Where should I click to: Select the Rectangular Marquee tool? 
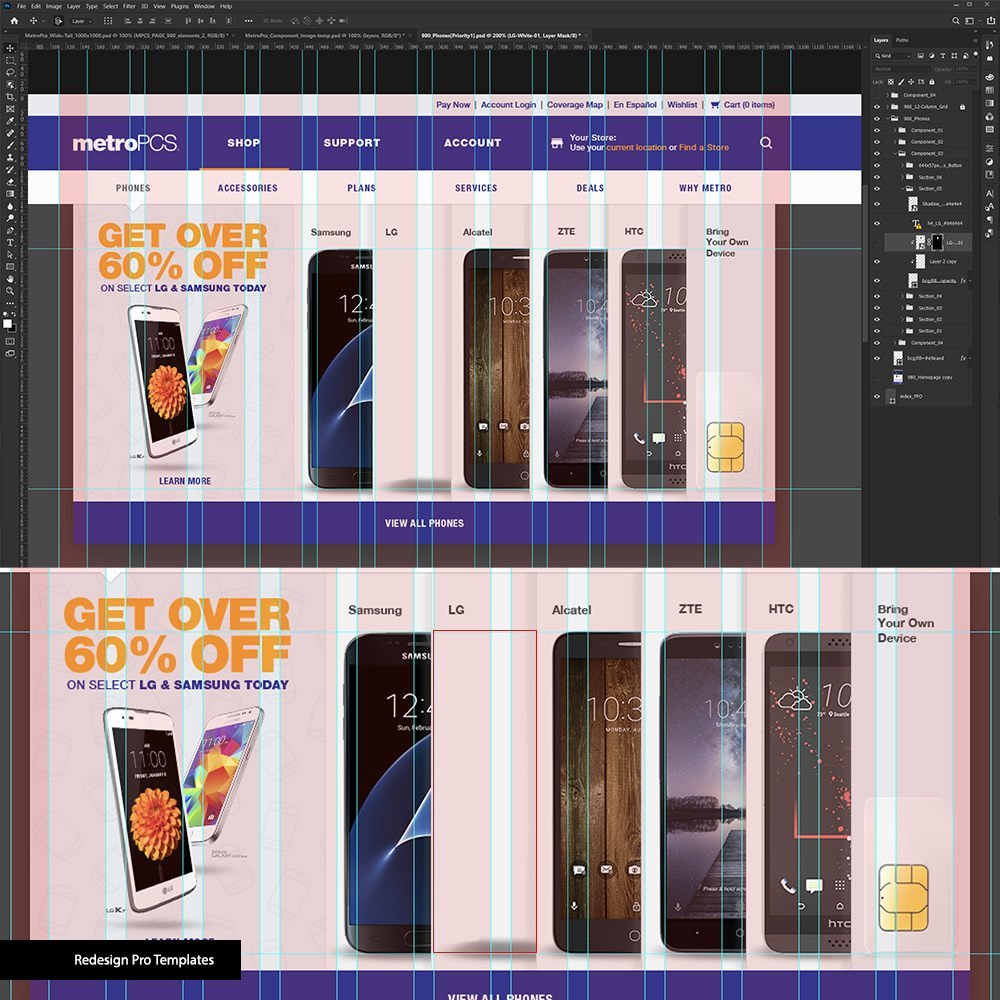pos(9,60)
